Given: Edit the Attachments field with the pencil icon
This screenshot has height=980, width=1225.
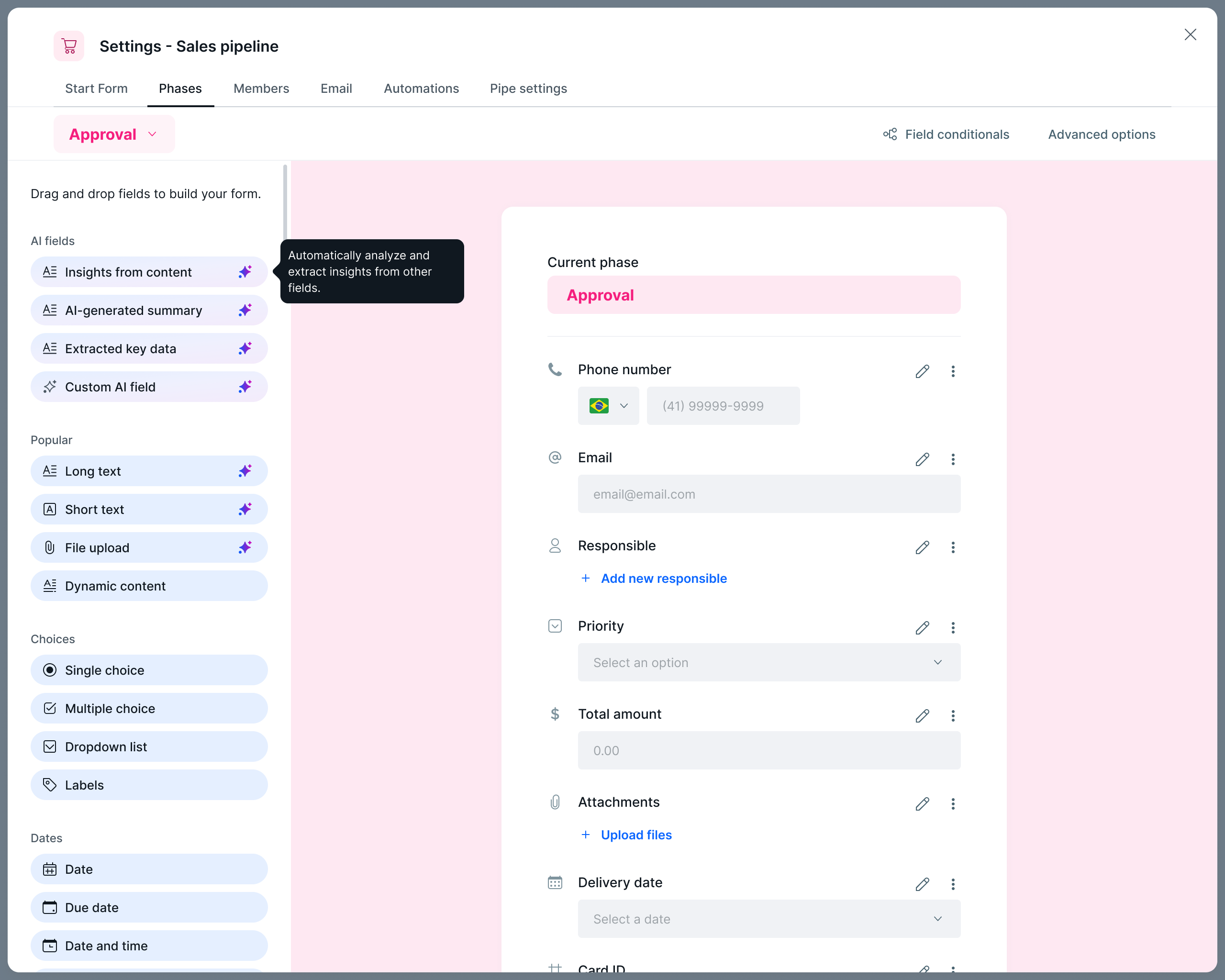Looking at the screenshot, I should click(x=922, y=803).
